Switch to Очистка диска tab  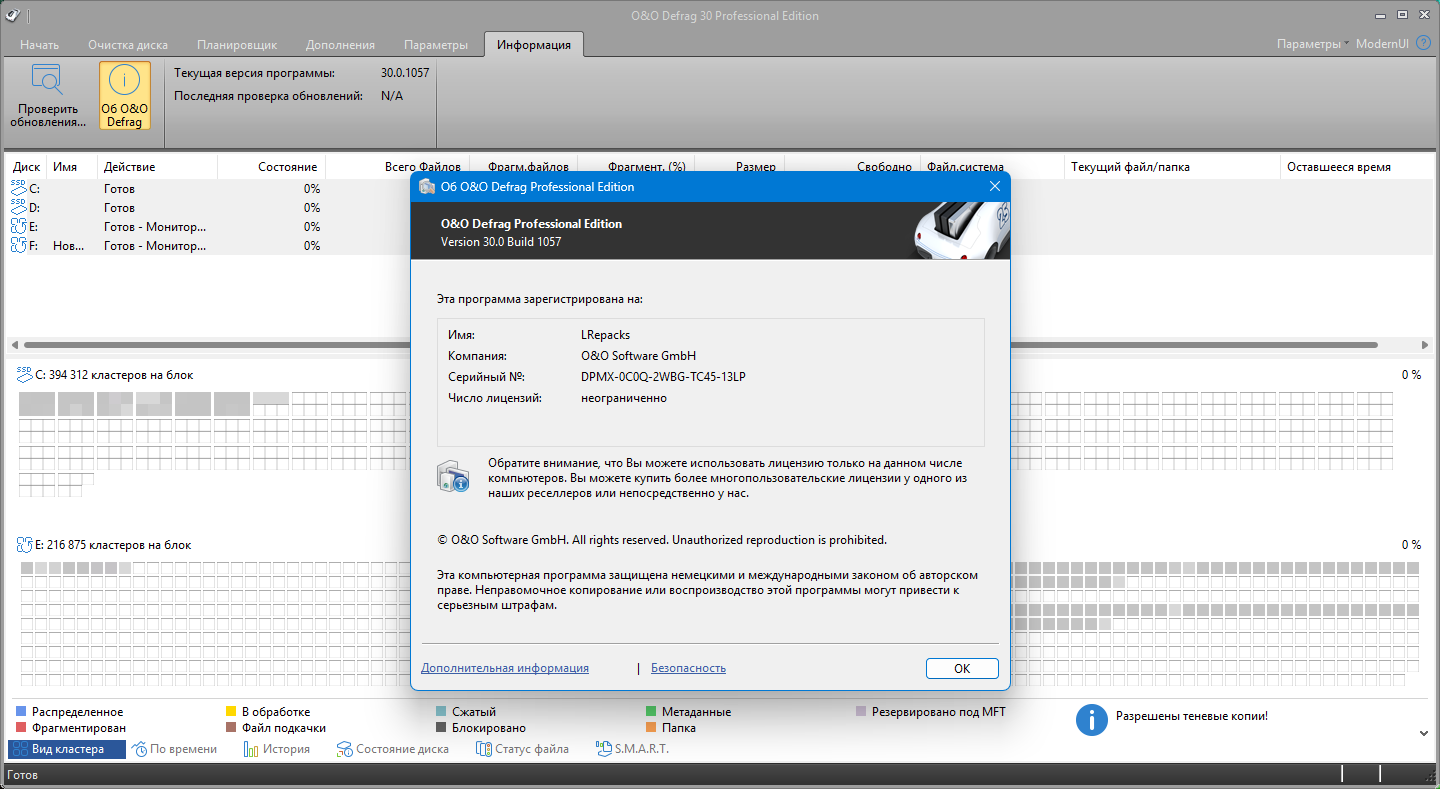pyautogui.click(x=128, y=45)
